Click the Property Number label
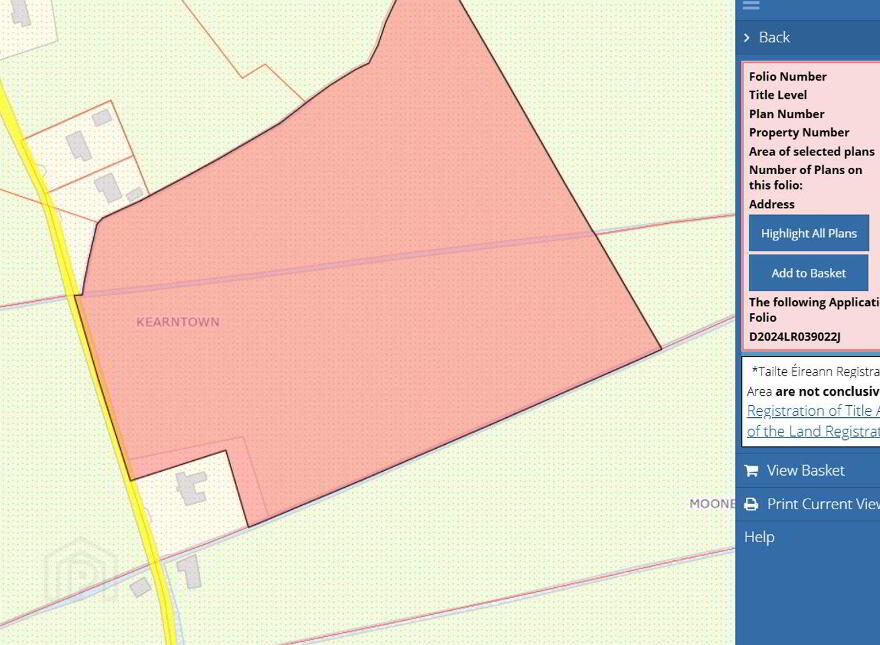Viewport: 880px width, 645px height. coord(799,132)
